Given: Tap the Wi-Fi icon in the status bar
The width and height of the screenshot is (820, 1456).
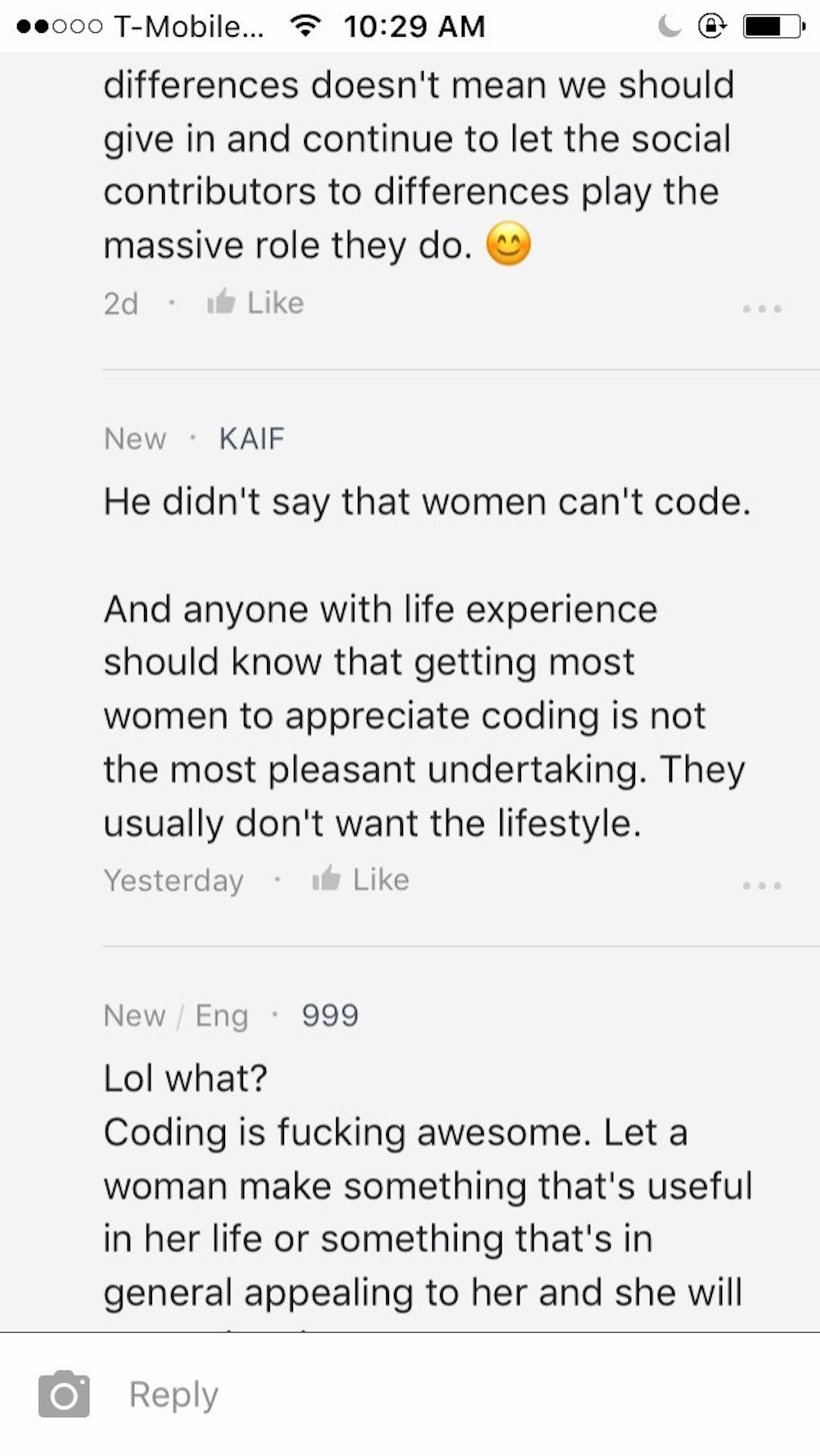Looking at the screenshot, I should (x=306, y=26).
